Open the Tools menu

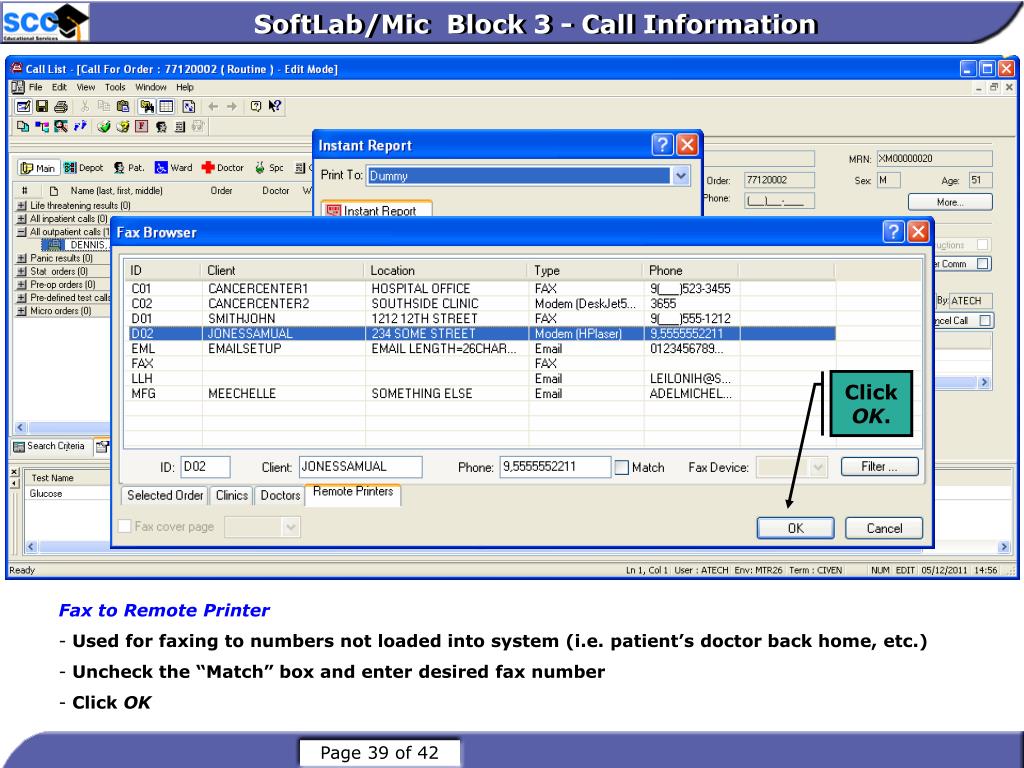click(x=115, y=87)
